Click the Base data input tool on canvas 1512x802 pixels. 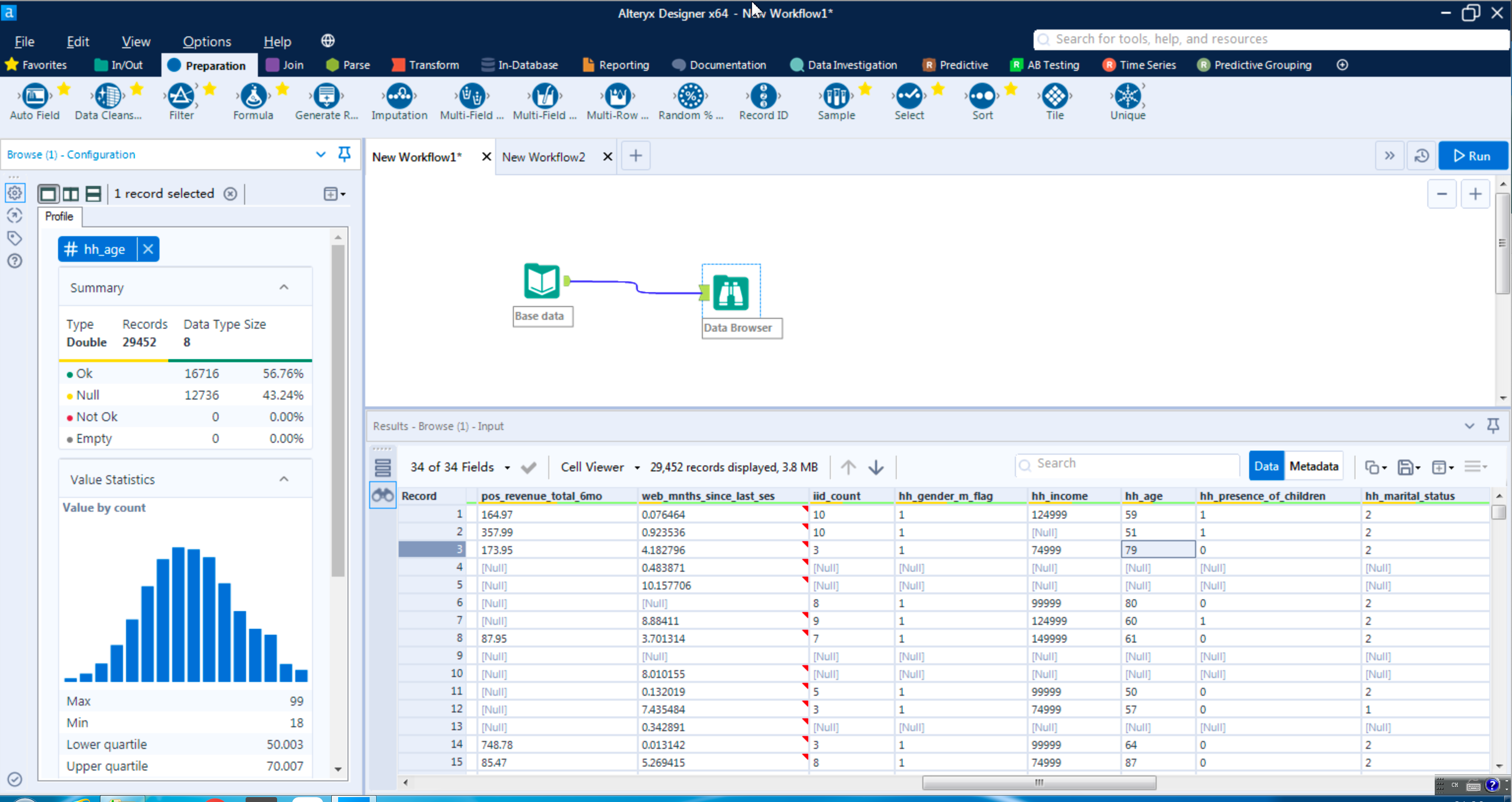(541, 281)
